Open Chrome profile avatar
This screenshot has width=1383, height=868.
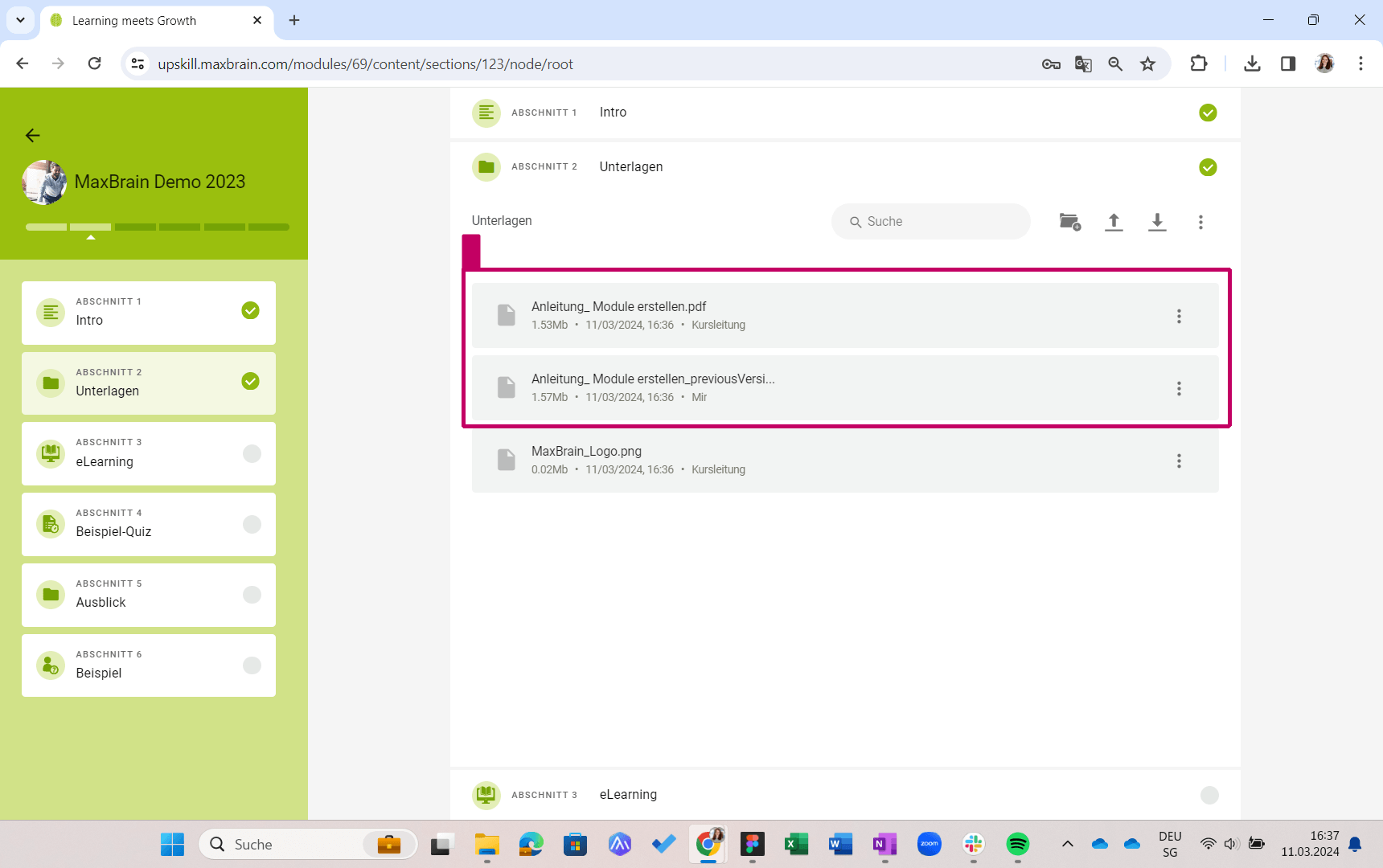(1324, 63)
